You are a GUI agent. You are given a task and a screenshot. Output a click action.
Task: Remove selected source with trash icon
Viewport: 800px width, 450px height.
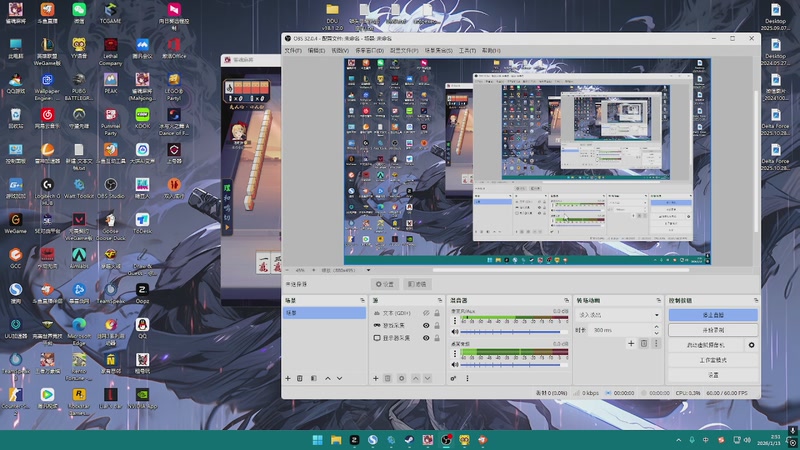[x=387, y=378]
